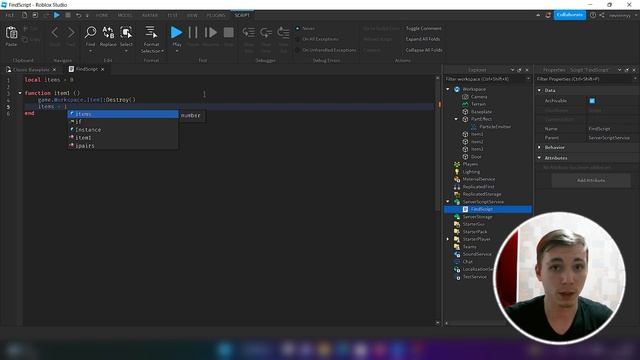Image resolution: width=640 pixels, height=360 pixels.
Task: Switch to the AVATAR ribbon tab
Action: pyautogui.click(x=150, y=15)
